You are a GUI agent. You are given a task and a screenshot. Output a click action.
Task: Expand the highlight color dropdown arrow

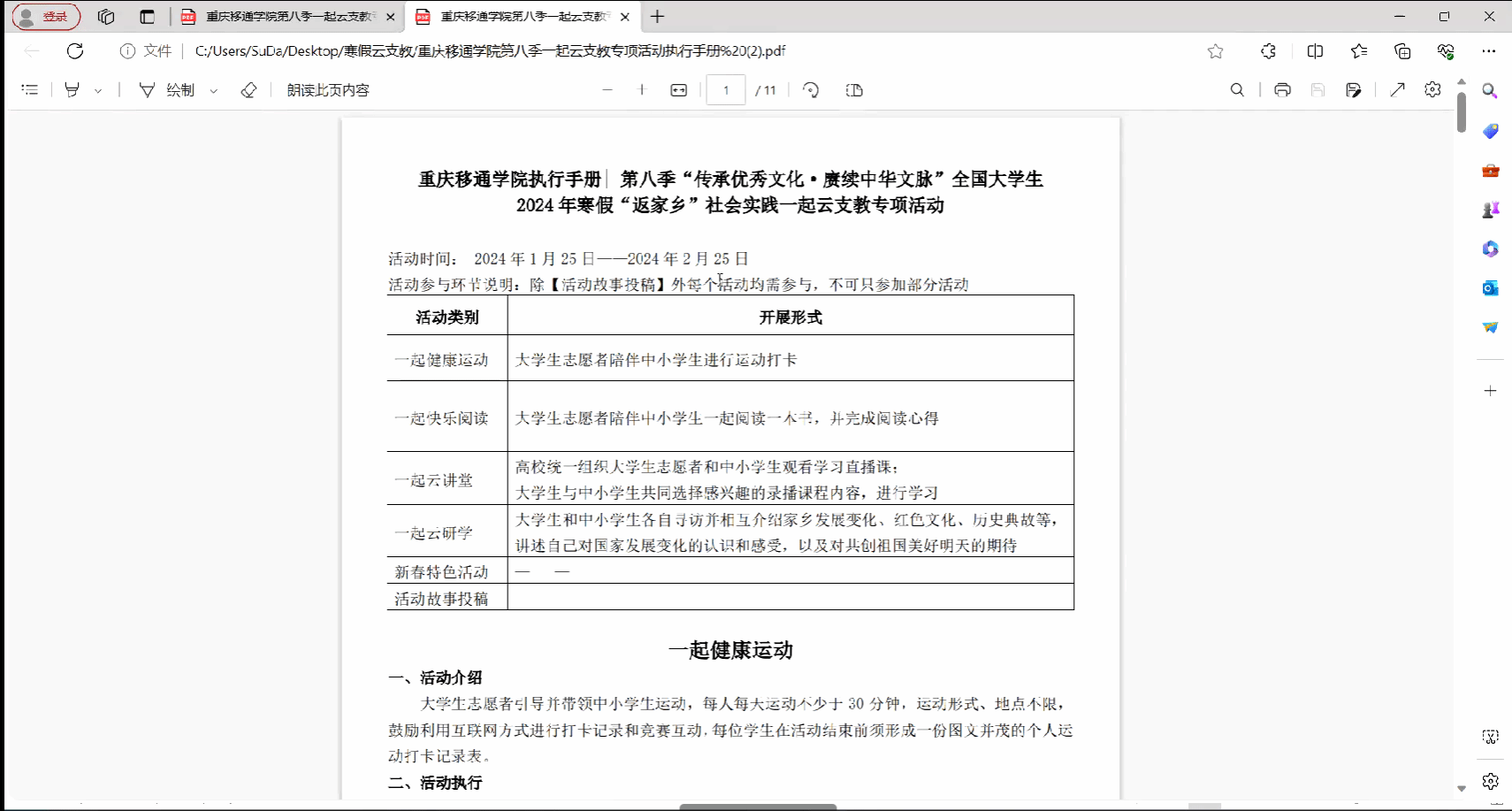coord(98,90)
